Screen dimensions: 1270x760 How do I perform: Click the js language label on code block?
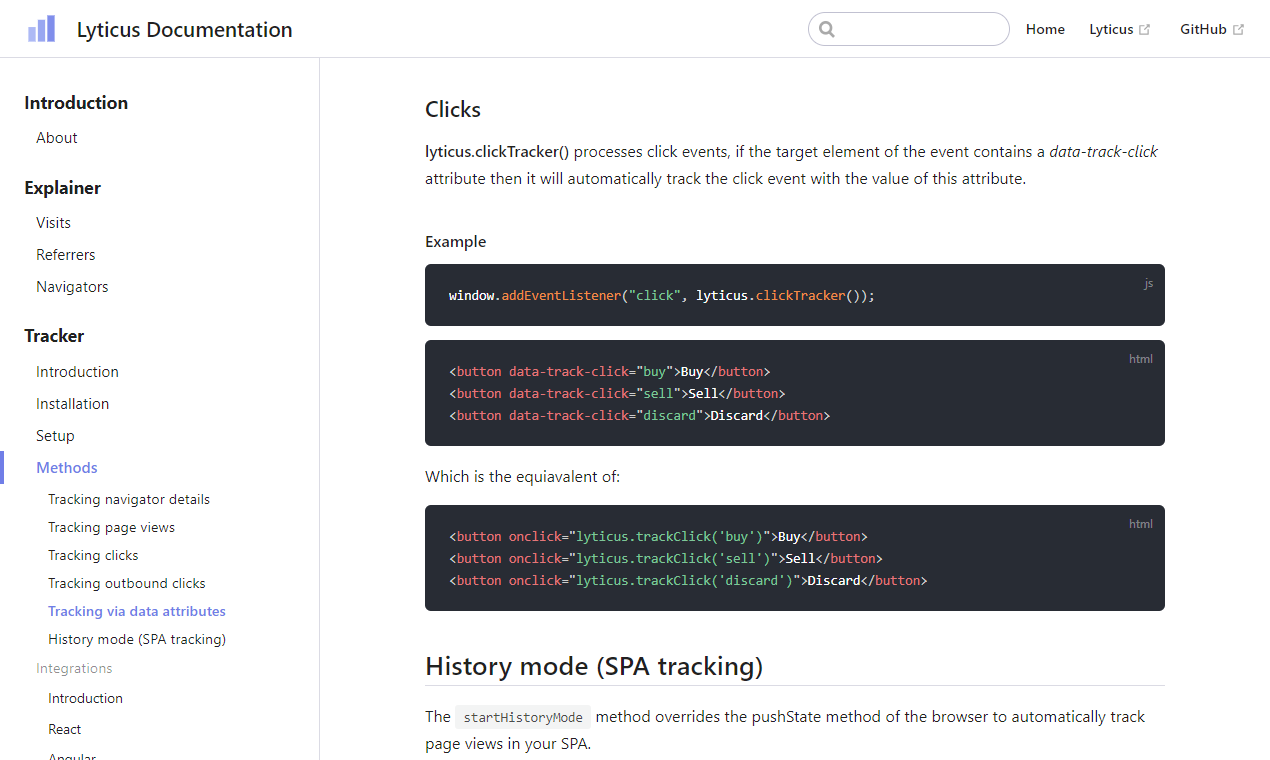click(1148, 284)
